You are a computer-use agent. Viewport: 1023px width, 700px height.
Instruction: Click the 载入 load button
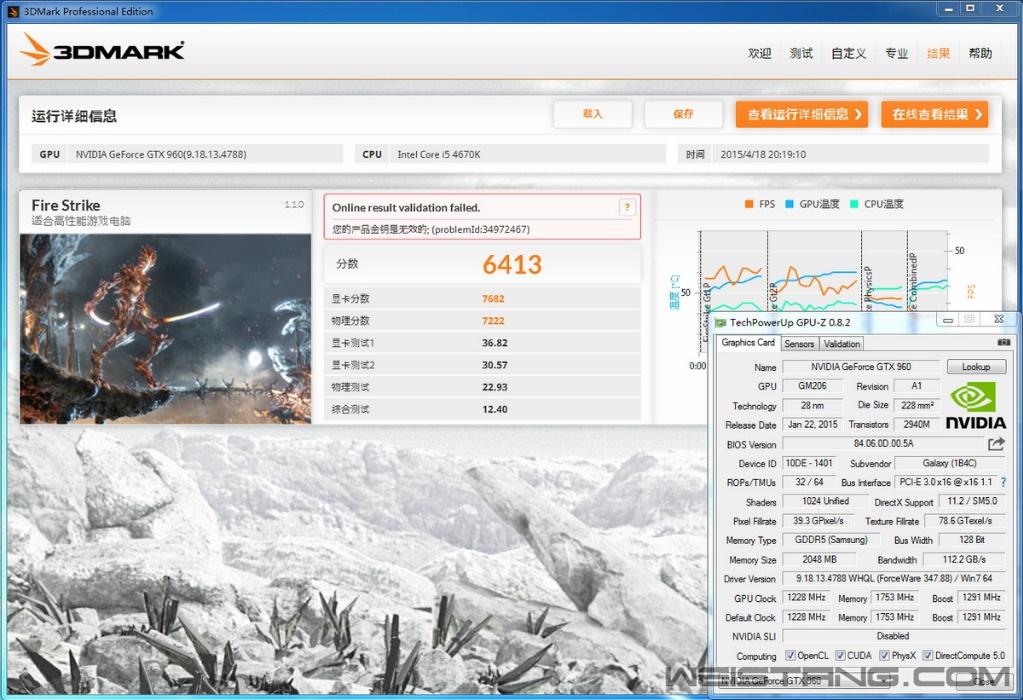pyautogui.click(x=592, y=114)
